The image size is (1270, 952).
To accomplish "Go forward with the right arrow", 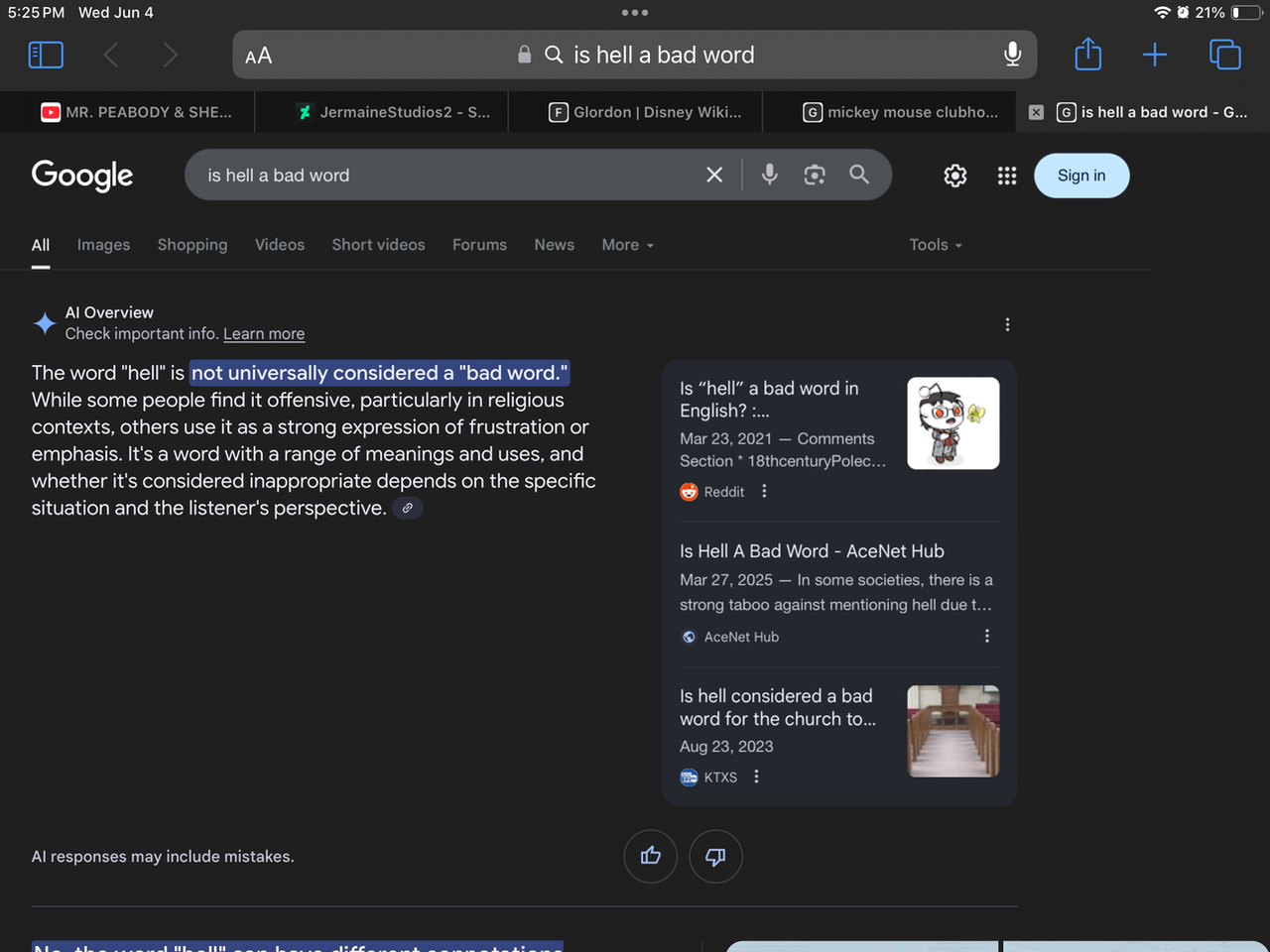I will (x=170, y=55).
